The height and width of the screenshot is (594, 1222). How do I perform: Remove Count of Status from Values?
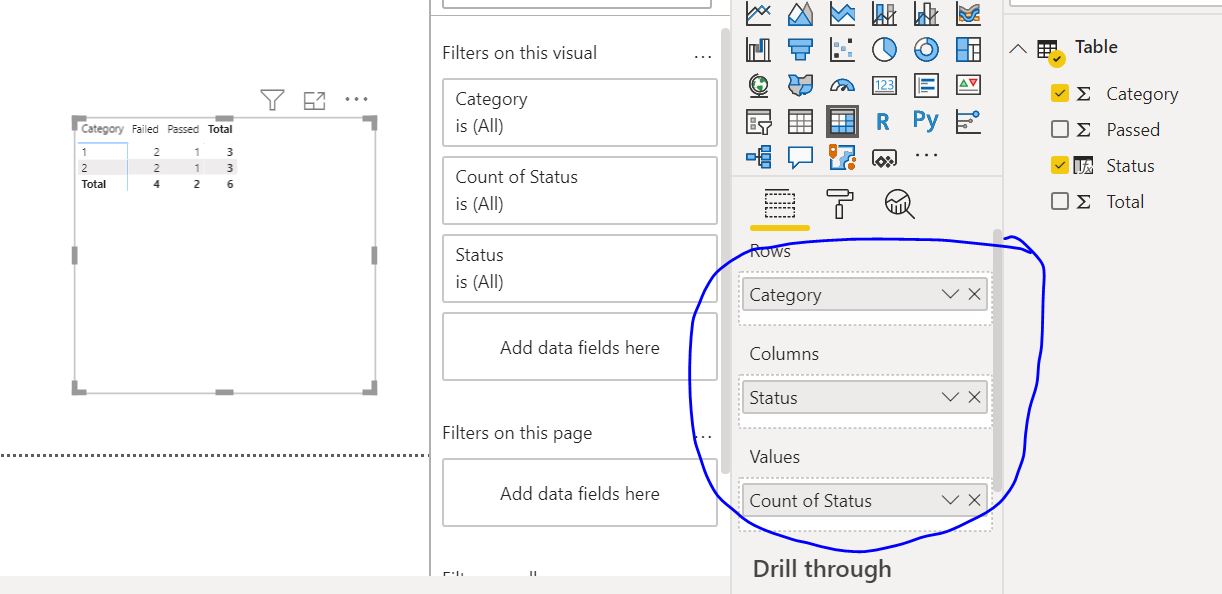pyautogui.click(x=974, y=501)
